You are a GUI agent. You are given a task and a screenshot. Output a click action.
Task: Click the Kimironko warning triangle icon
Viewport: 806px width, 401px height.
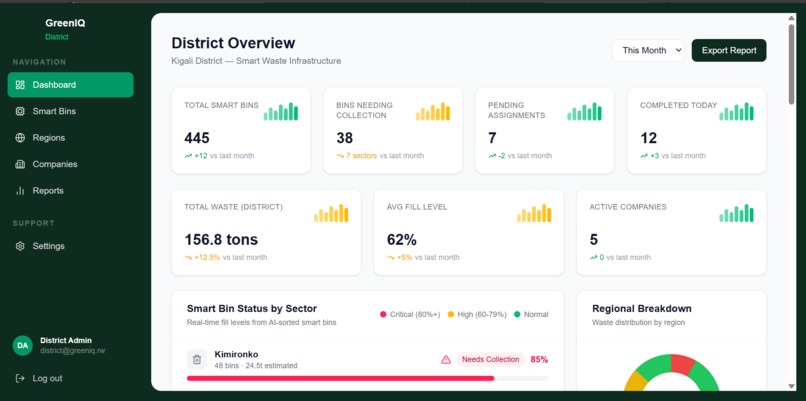(446, 359)
